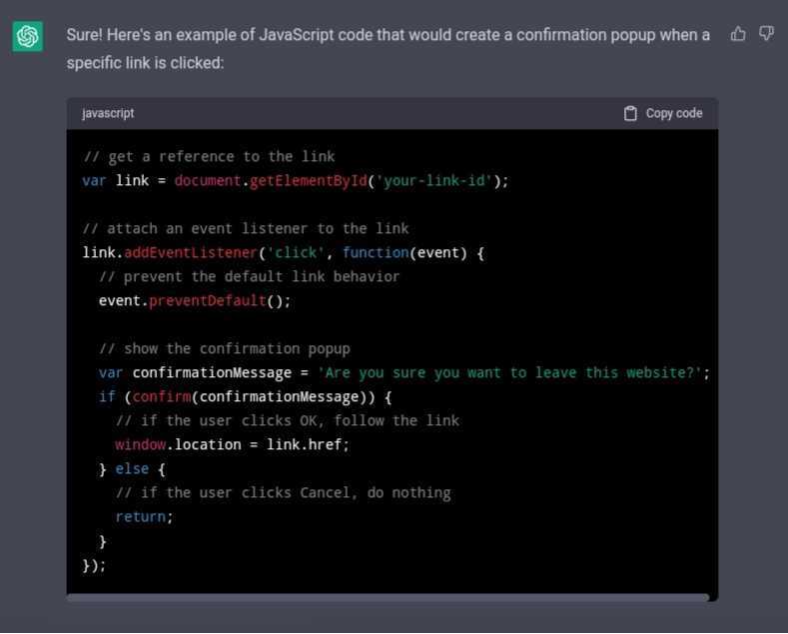Click the window.location assignment line

click(x=232, y=445)
